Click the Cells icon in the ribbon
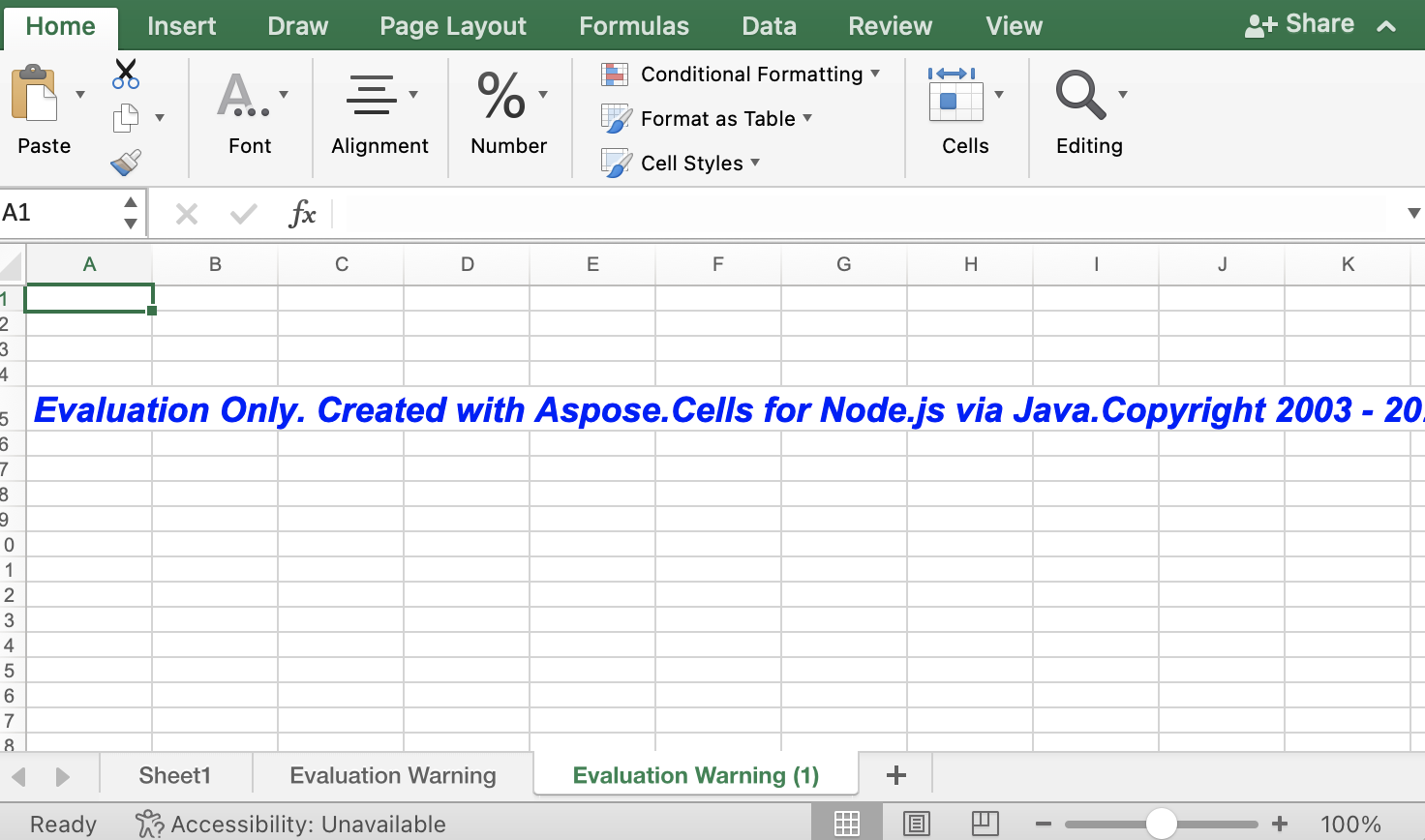Viewport: 1425px width, 840px height. pos(965,97)
